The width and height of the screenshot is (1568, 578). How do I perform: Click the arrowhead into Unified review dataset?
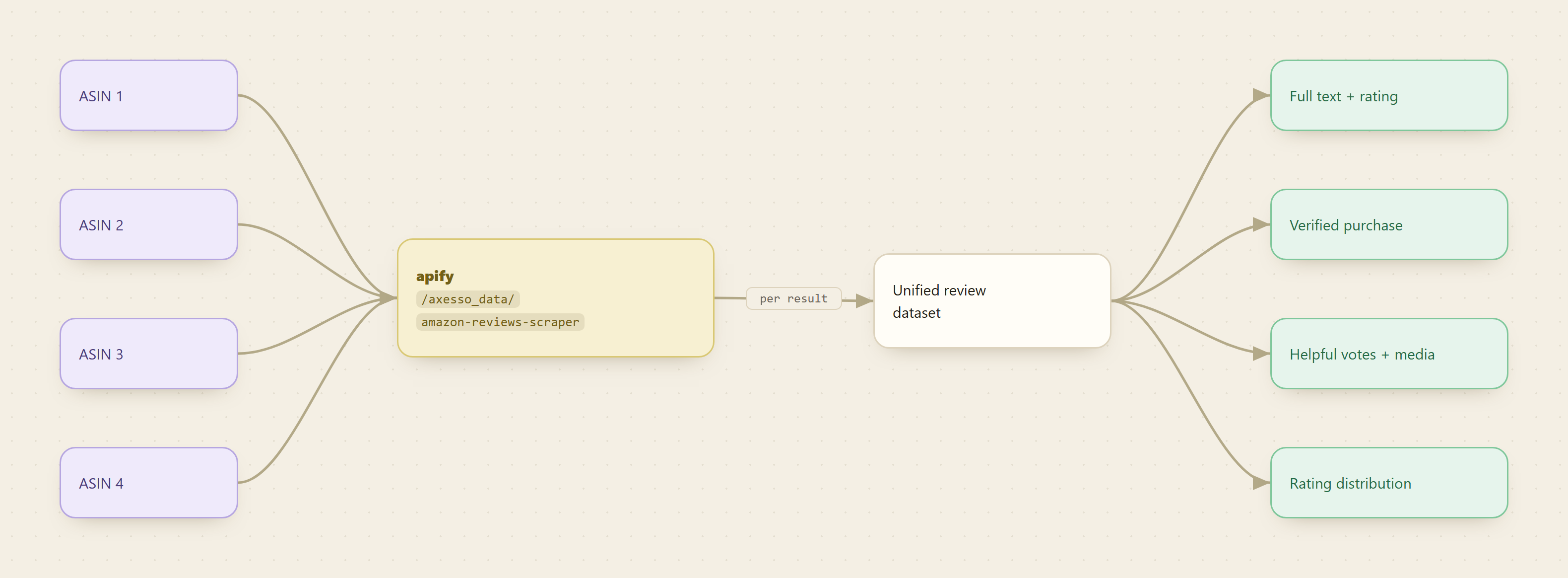tap(864, 300)
